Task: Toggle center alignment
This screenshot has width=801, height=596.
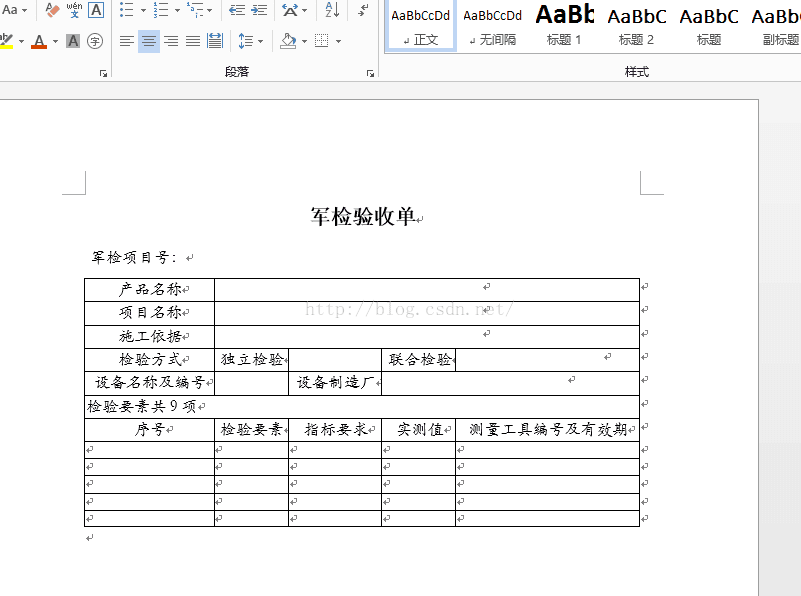Action: point(149,41)
